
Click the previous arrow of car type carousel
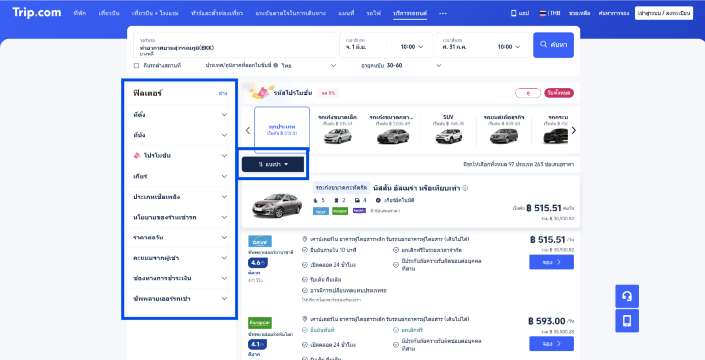[x=248, y=130]
